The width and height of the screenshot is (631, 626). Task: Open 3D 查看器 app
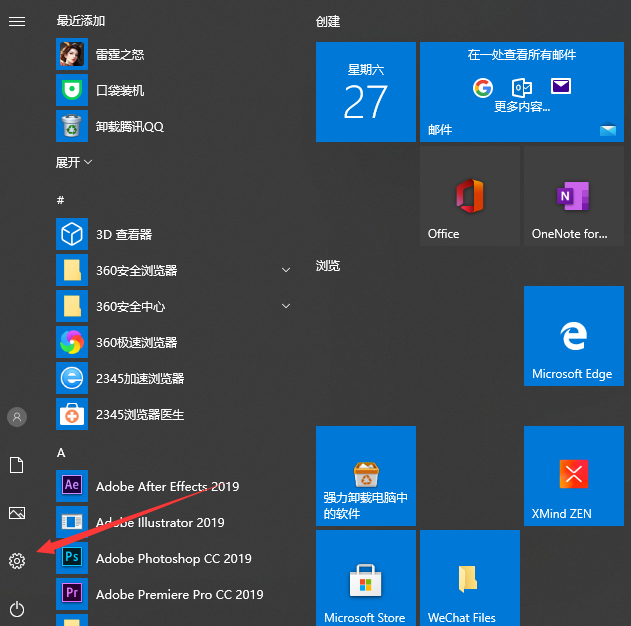(124, 234)
